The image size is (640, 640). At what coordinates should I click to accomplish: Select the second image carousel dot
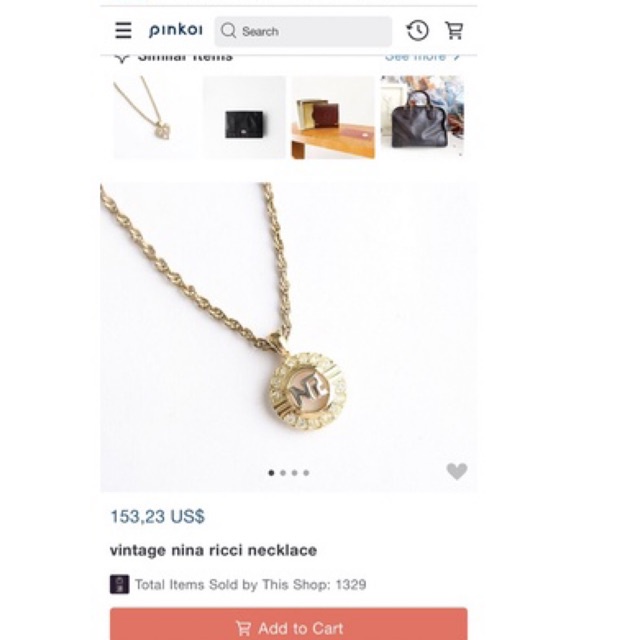[x=283, y=473]
